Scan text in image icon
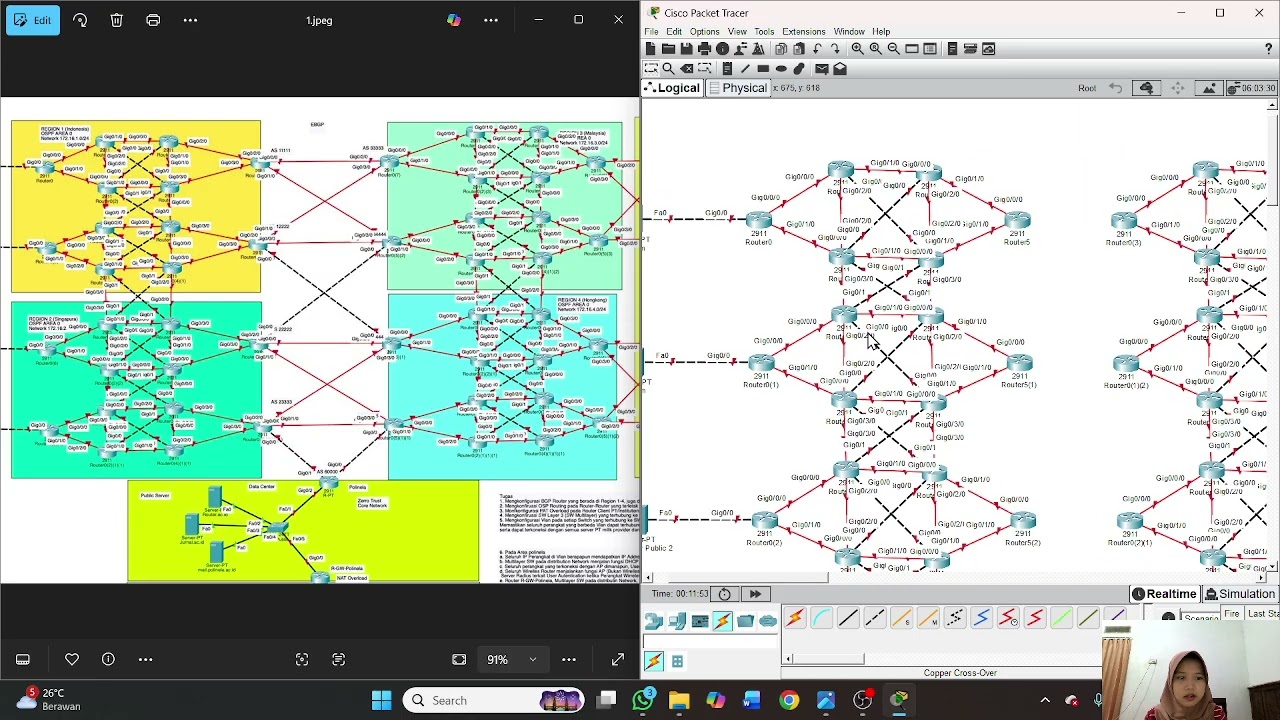The height and width of the screenshot is (720, 1280). click(338, 659)
